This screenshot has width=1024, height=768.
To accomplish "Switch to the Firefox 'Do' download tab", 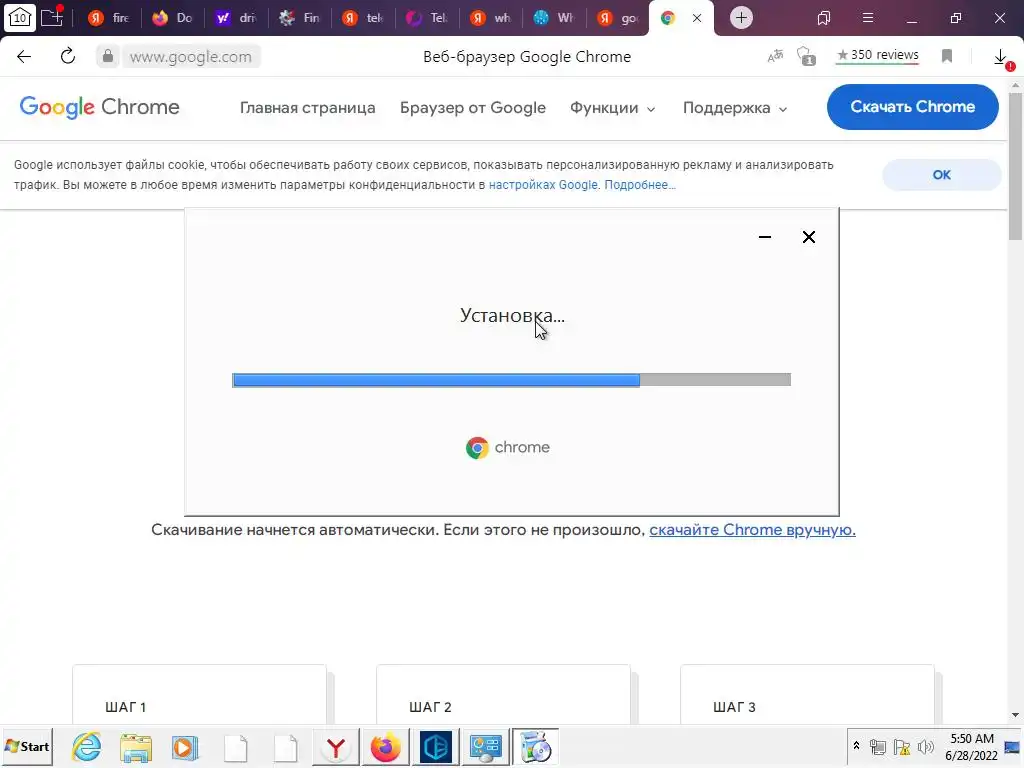I will [x=172, y=18].
